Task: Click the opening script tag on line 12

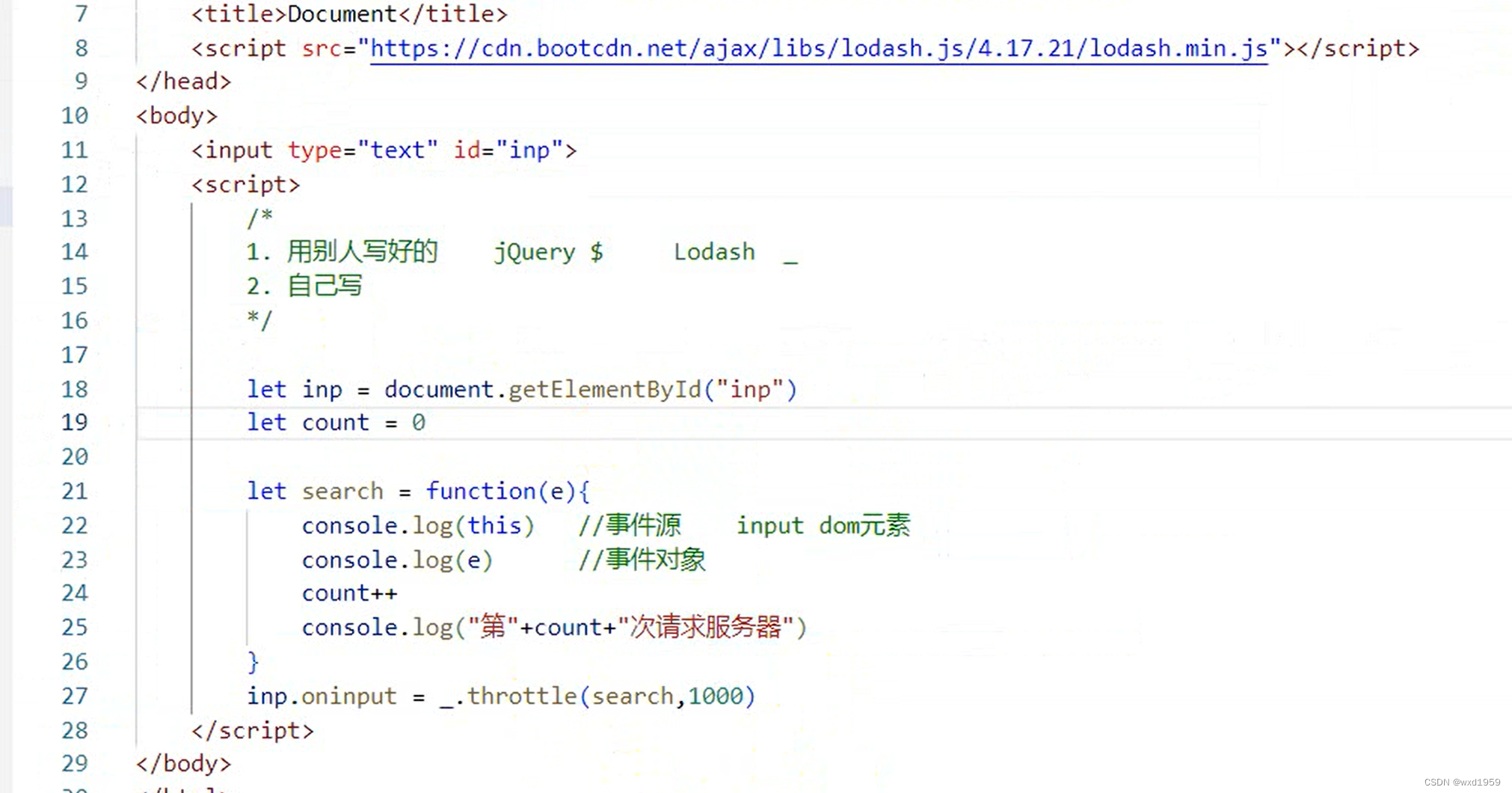Action: [246, 185]
